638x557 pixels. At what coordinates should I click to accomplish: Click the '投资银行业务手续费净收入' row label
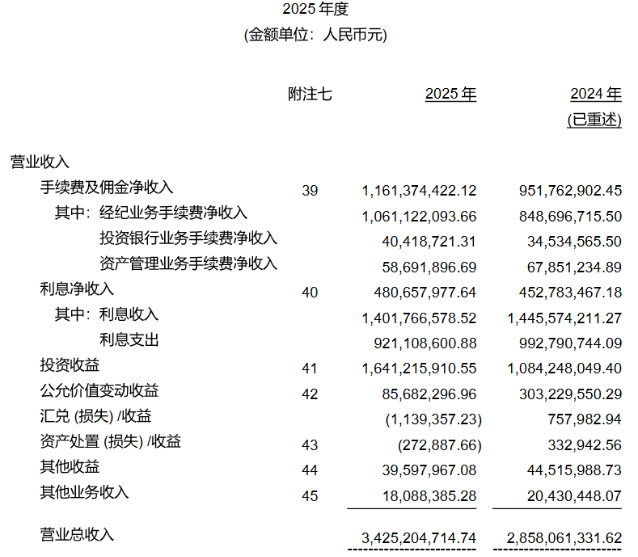click(x=188, y=238)
